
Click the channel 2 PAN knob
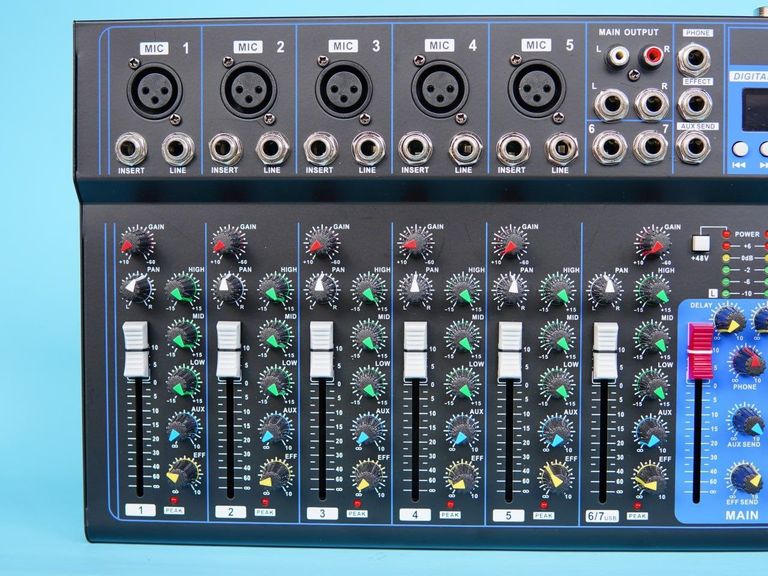tap(228, 289)
